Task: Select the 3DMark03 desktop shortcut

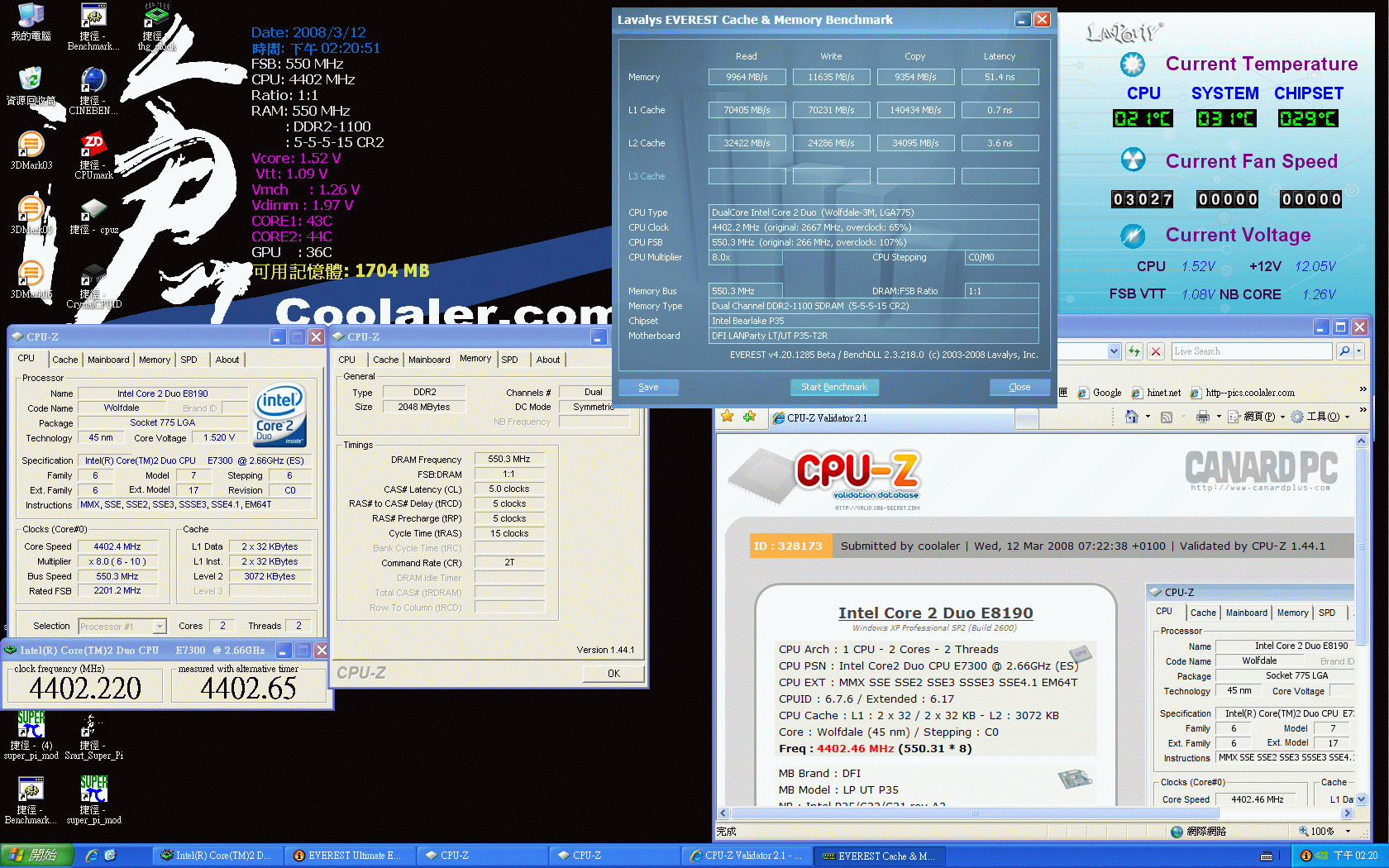Action: click(x=31, y=150)
